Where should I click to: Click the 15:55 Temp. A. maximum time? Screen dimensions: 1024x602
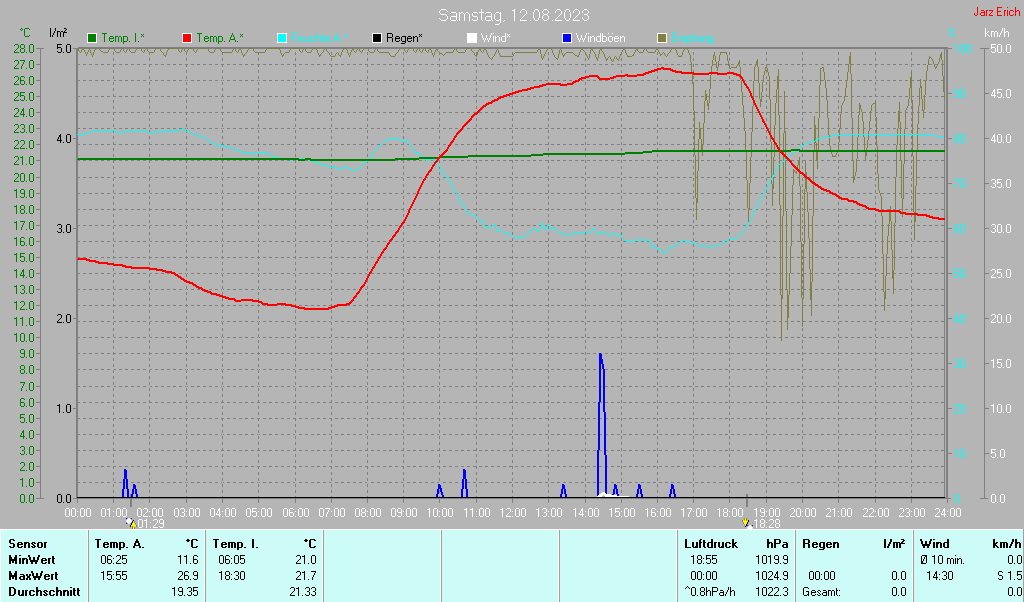point(114,577)
